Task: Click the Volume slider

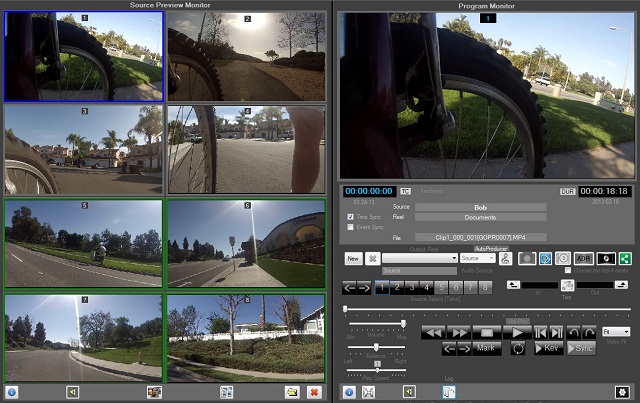Action: pyautogui.click(x=377, y=324)
